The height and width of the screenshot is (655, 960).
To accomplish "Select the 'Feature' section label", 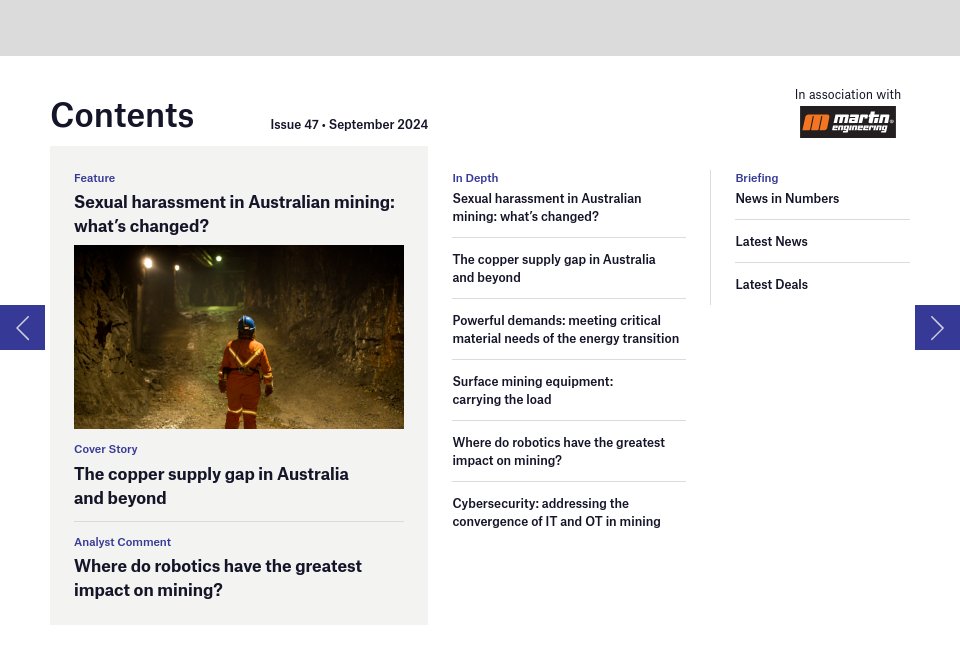I will click(x=94, y=178).
